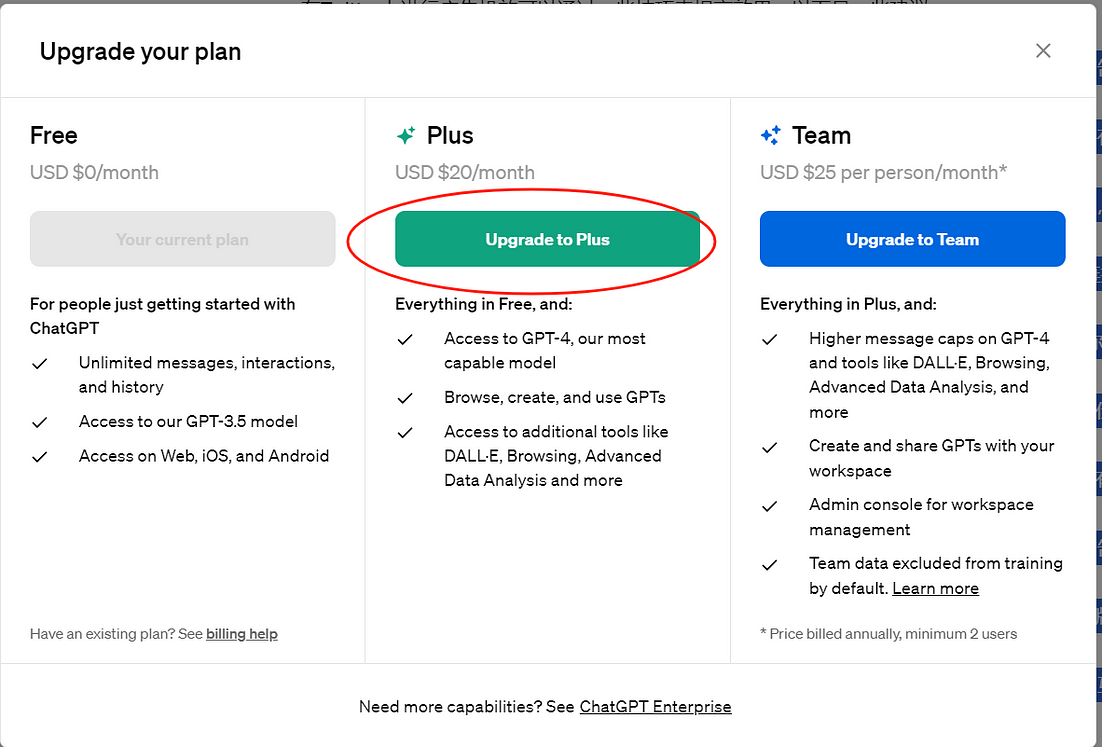1102x747 pixels.
Task: Click the Have an existing plan? See text
Action: click(x=116, y=634)
